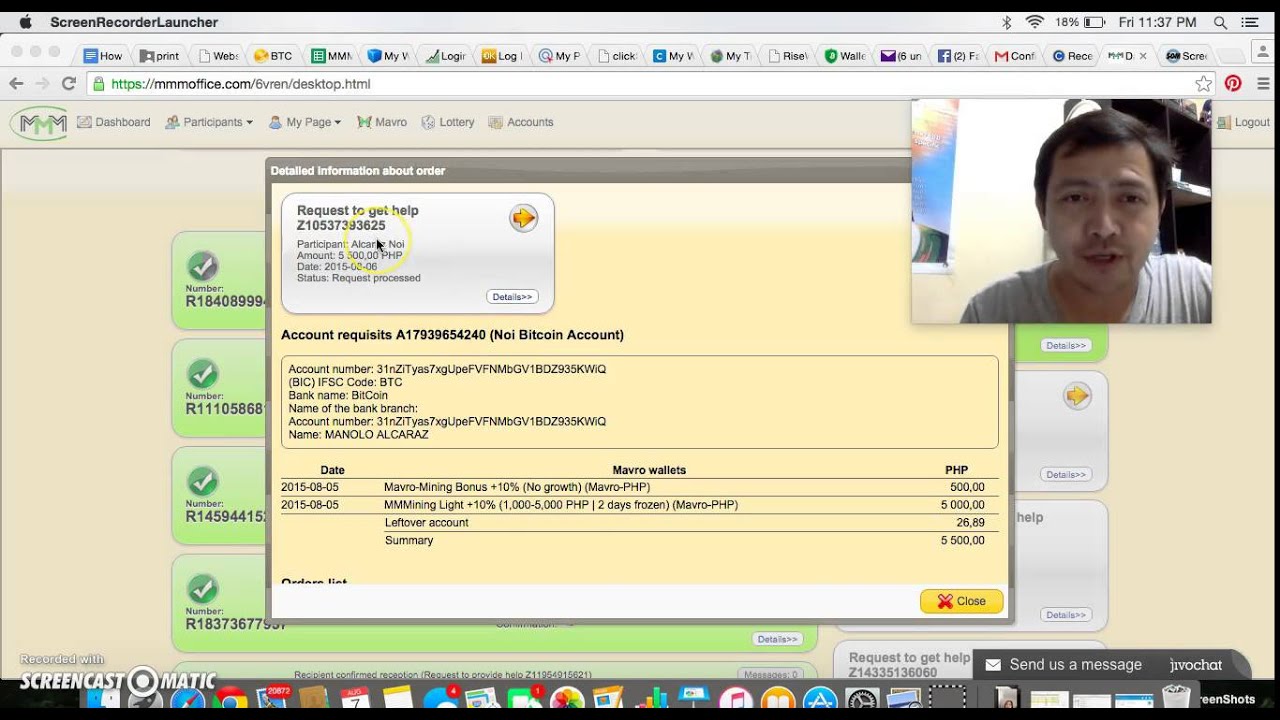Viewport: 1280px width, 720px height.
Task: Click the Bluetooth status icon
Action: tap(1007, 22)
